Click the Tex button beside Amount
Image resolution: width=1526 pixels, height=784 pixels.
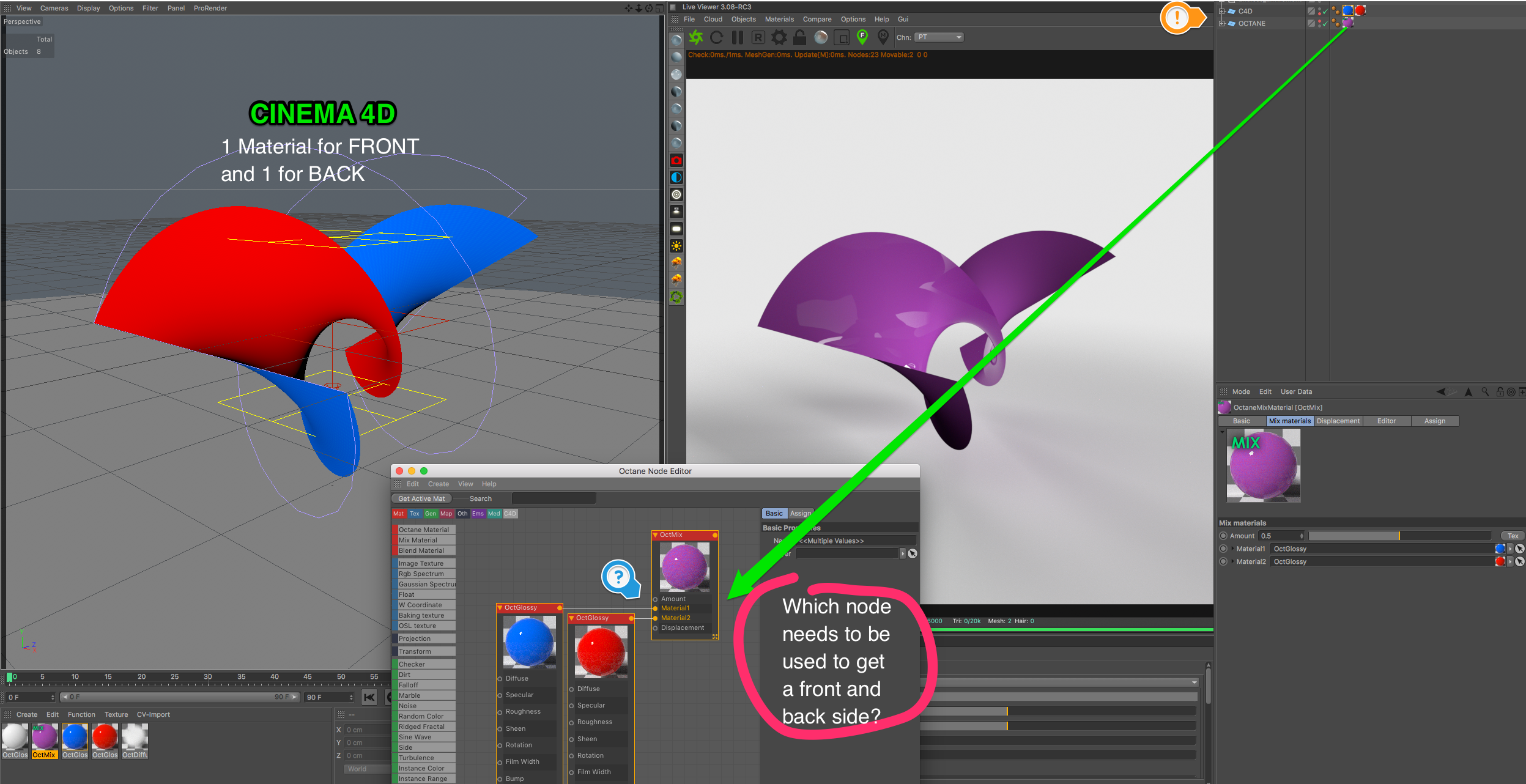[1513, 536]
